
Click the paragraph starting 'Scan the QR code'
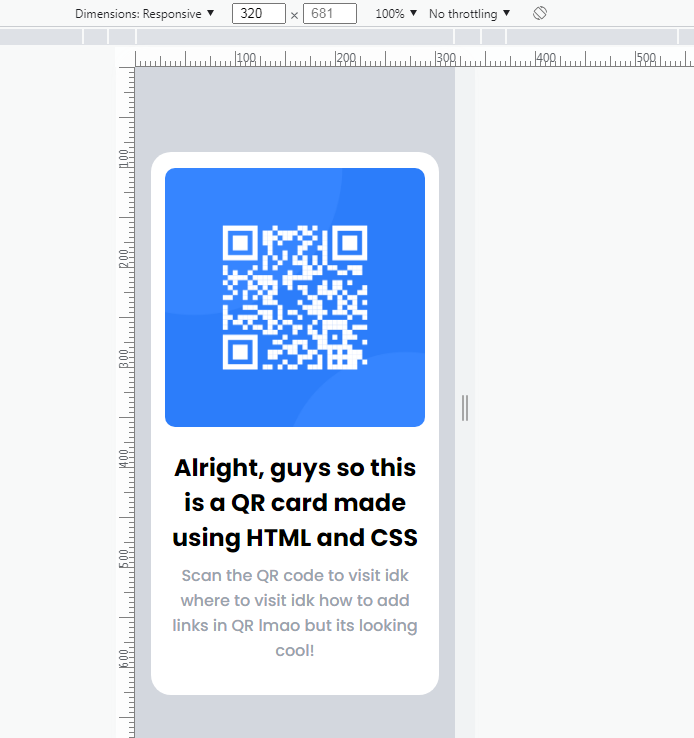tap(295, 613)
